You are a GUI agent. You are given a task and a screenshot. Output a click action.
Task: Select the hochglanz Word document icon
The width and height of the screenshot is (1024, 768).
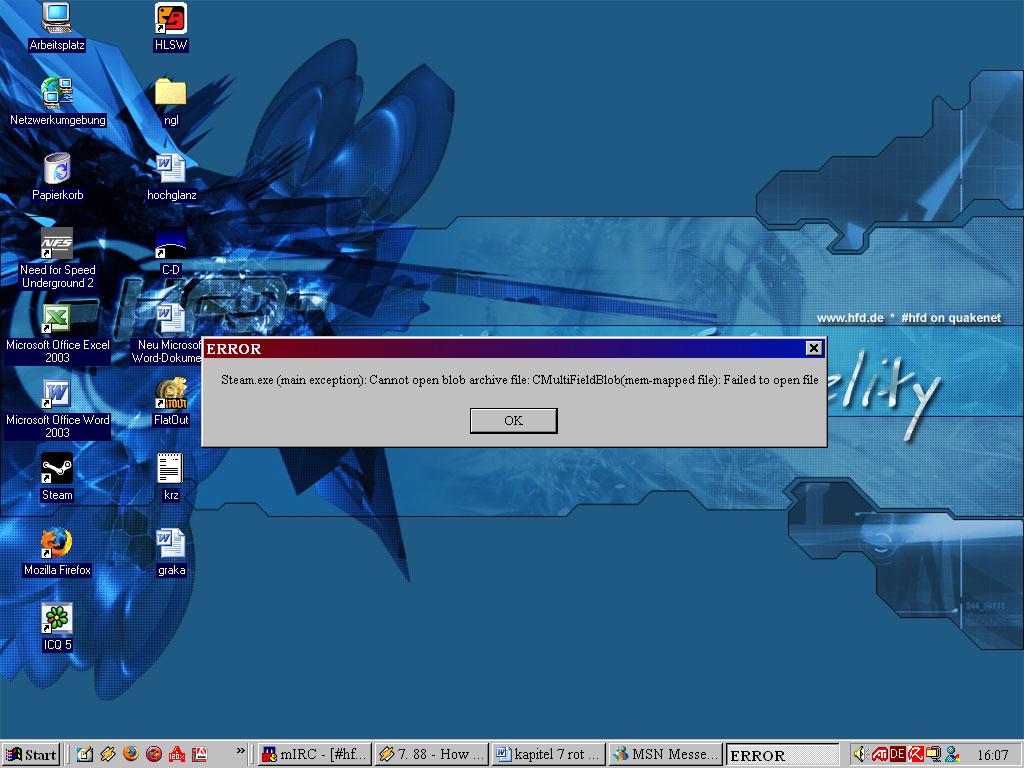pyautogui.click(x=171, y=177)
